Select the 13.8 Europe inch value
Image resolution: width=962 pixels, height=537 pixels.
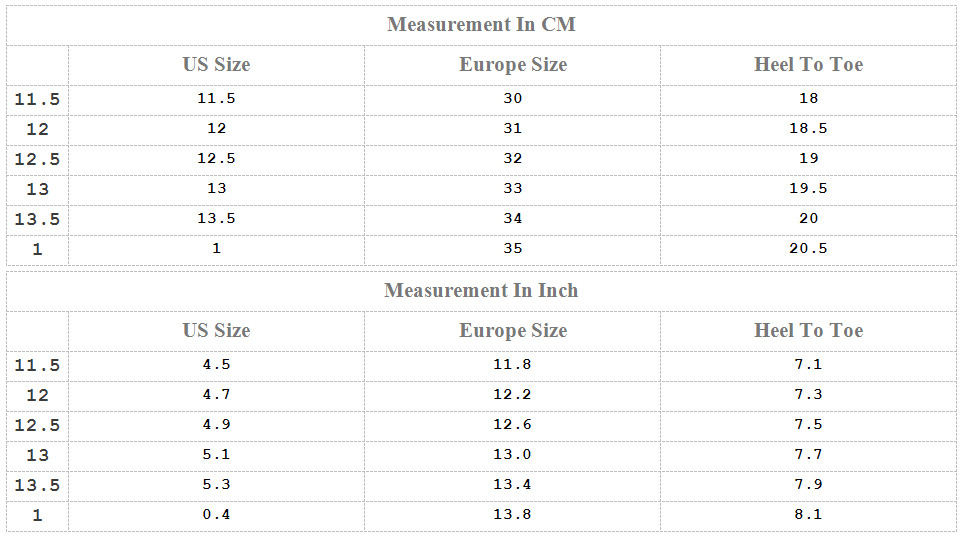pos(513,514)
